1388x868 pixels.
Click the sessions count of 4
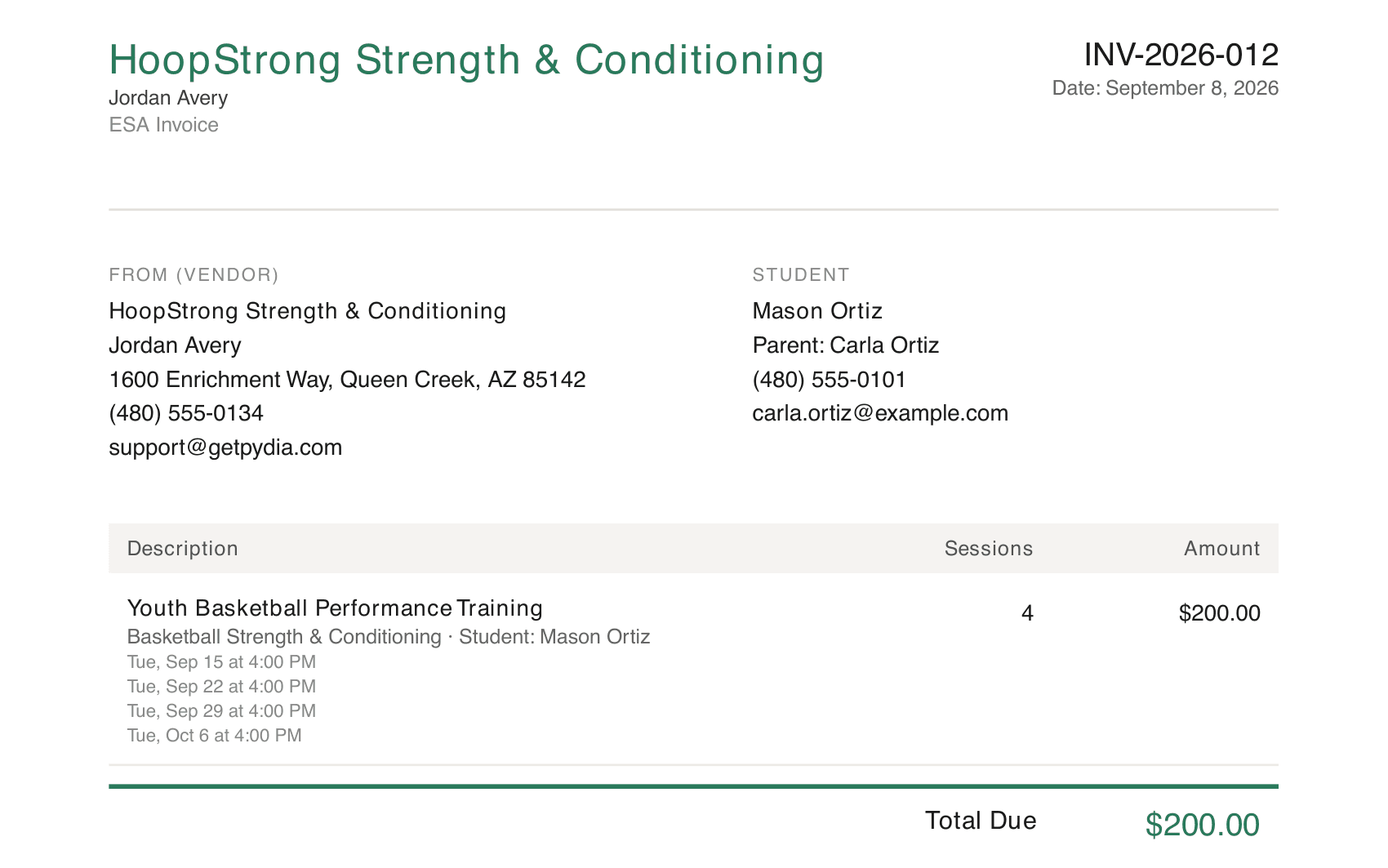(1027, 613)
